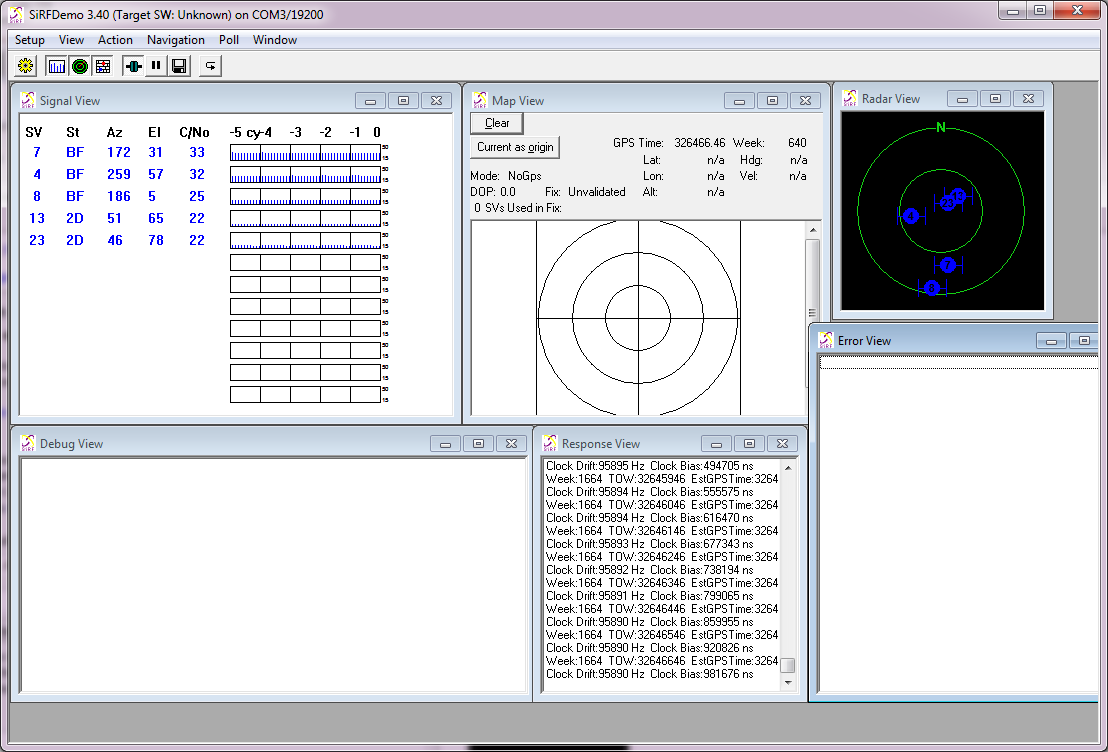Image resolution: width=1108 pixels, height=752 pixels.
Task: Open the Data Source Setup gear icon
Action: point(26,66)
